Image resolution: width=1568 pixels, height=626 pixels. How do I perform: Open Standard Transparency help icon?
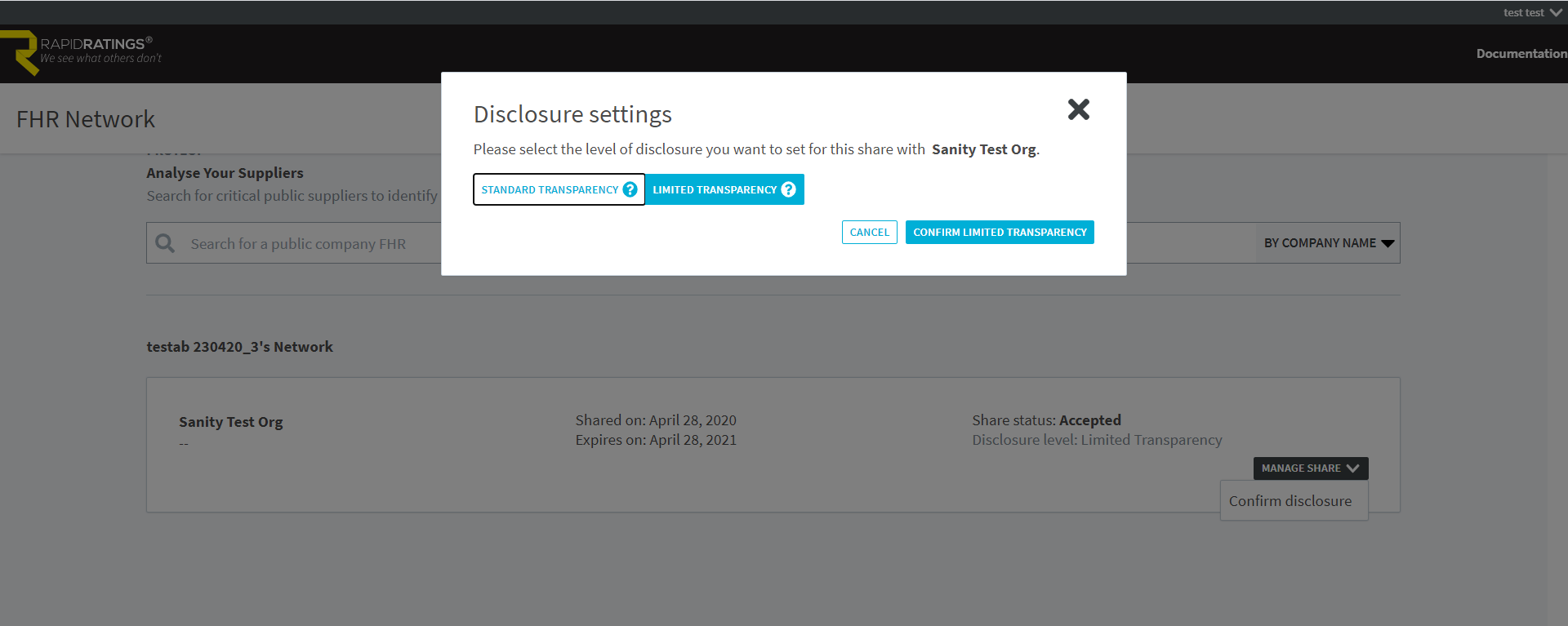click(630, 189)
